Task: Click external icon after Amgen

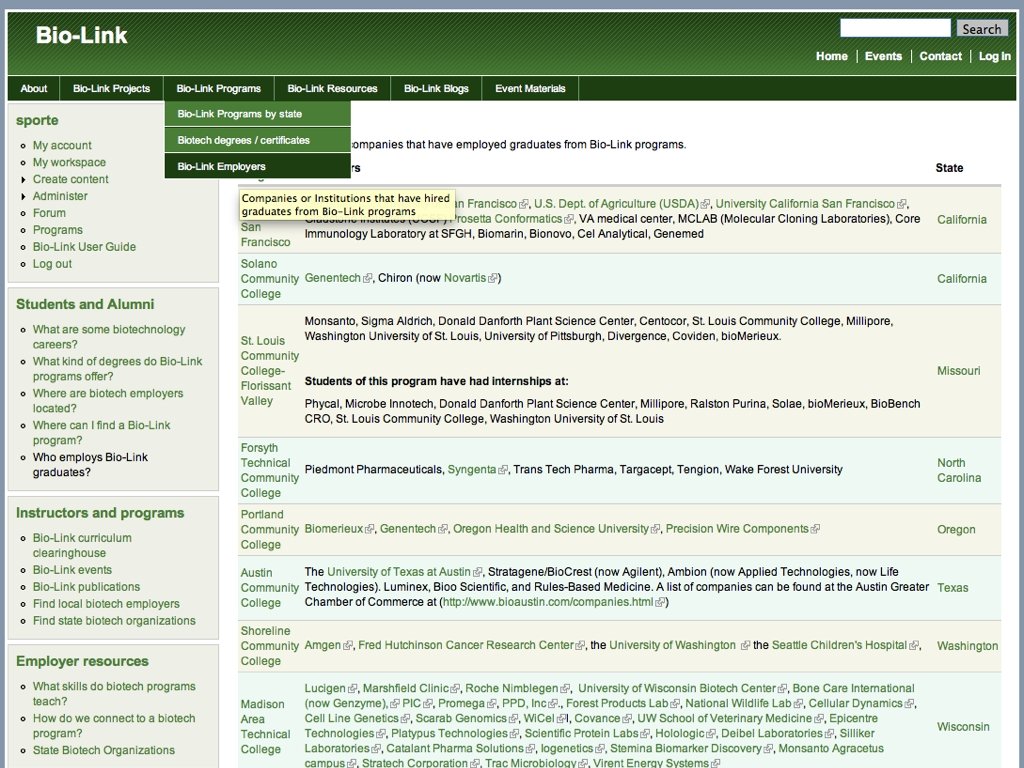Action: click(348, 646)
